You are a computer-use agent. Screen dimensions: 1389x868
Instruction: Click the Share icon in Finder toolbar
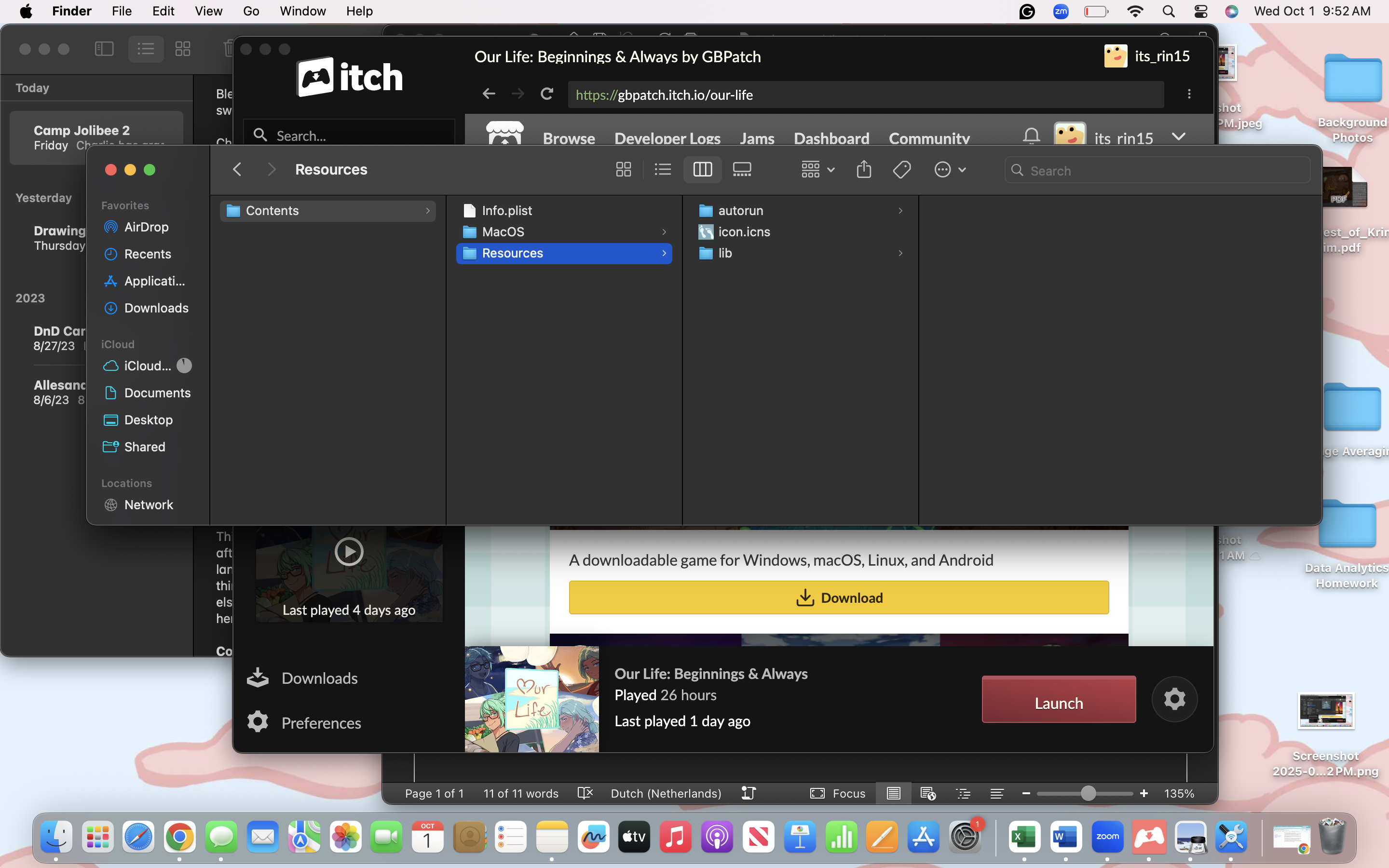(863, 169)
